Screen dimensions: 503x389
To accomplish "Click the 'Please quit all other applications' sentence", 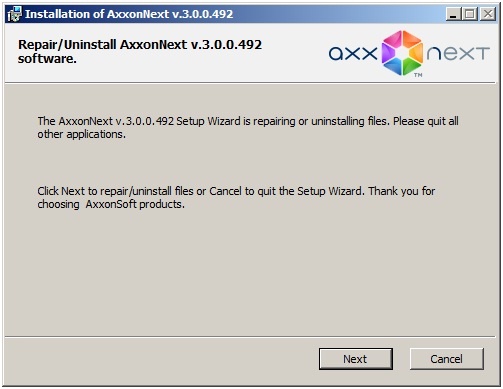I will click(248, 127).
